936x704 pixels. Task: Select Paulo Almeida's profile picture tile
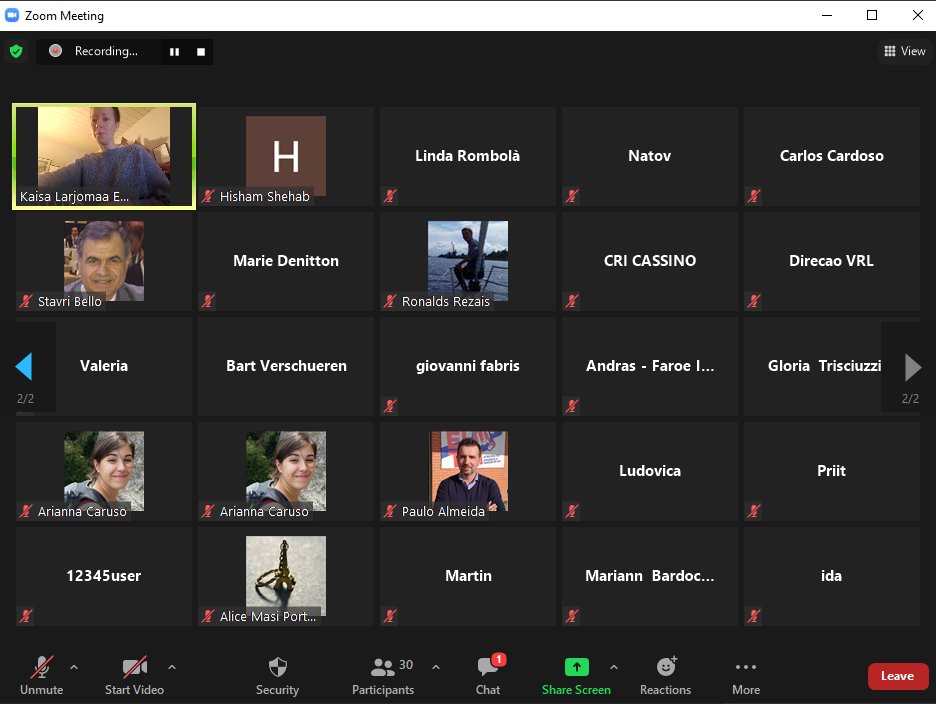pyautogui.click(x=468, y=471)
